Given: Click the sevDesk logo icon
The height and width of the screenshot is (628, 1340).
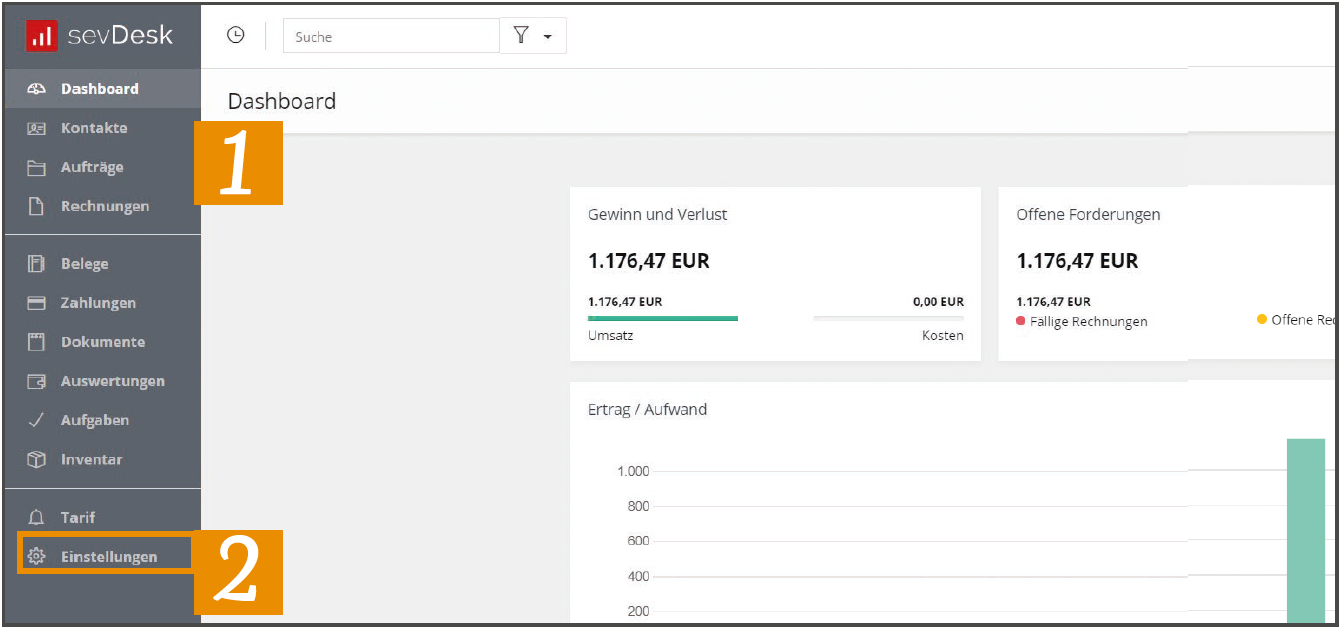Looking at the screenshot, I should [42, 36].
